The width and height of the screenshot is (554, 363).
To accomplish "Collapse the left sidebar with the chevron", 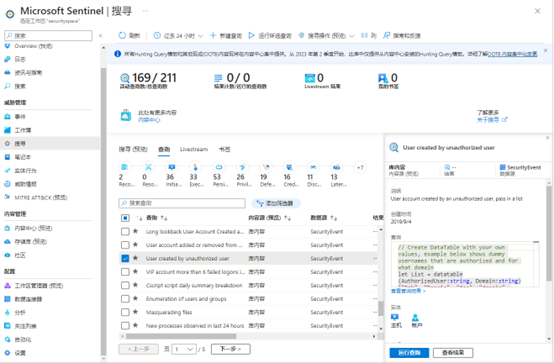I will point(100,35).
